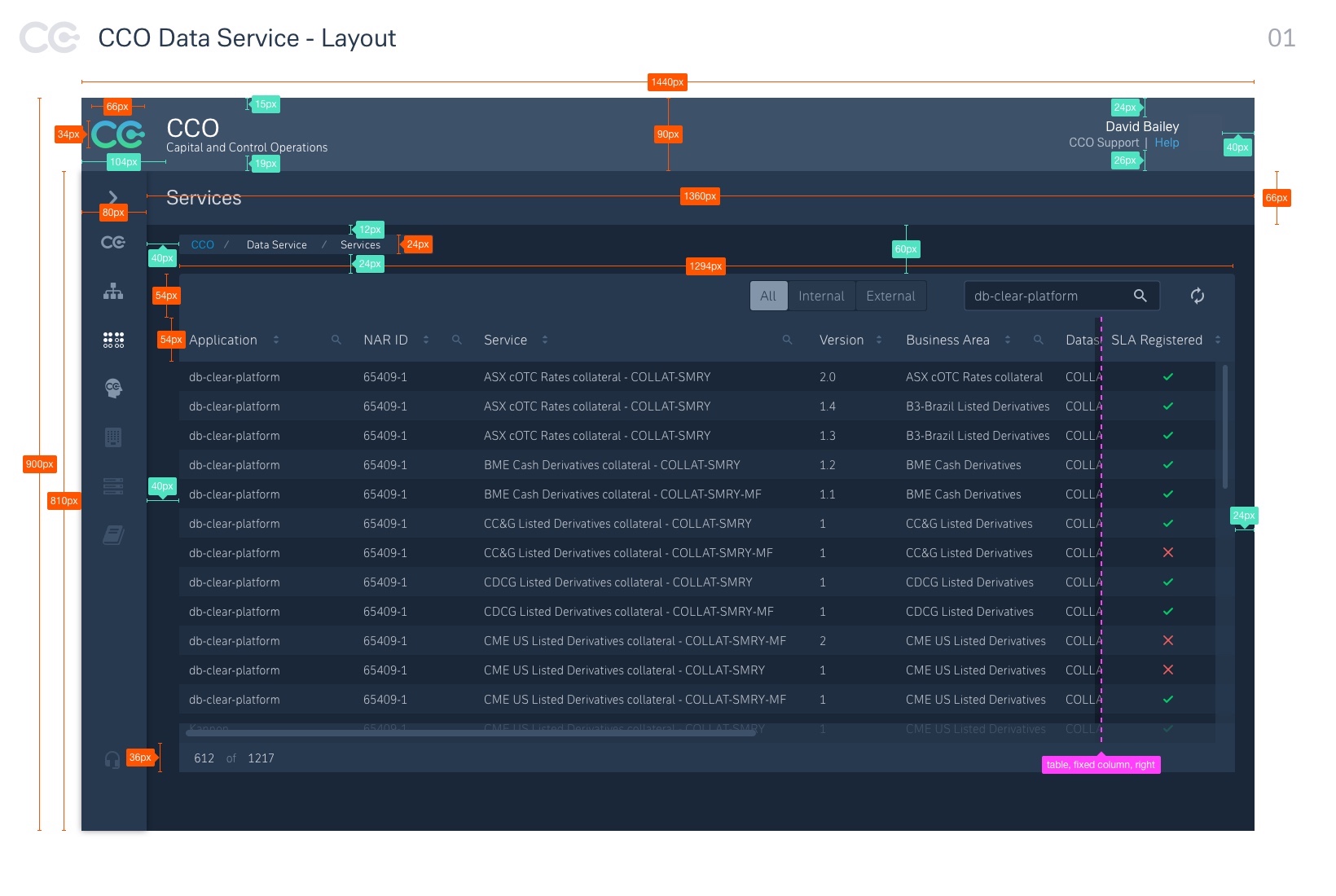Image resolution: width=1336 pixels, height=896 pixels.
Task: Go to CCO breadcrumb
Action: click(202, 244)
